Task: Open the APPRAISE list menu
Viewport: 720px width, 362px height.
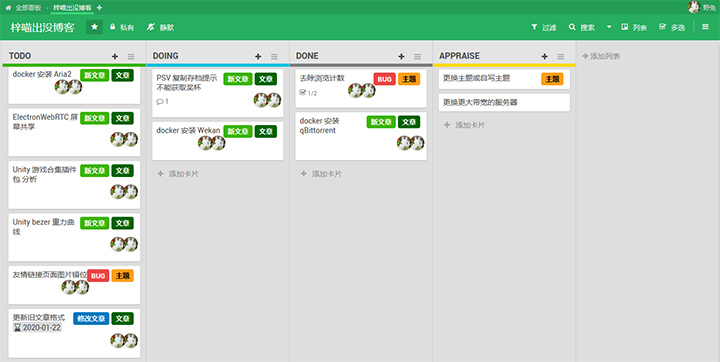Action: coord(561,57)
